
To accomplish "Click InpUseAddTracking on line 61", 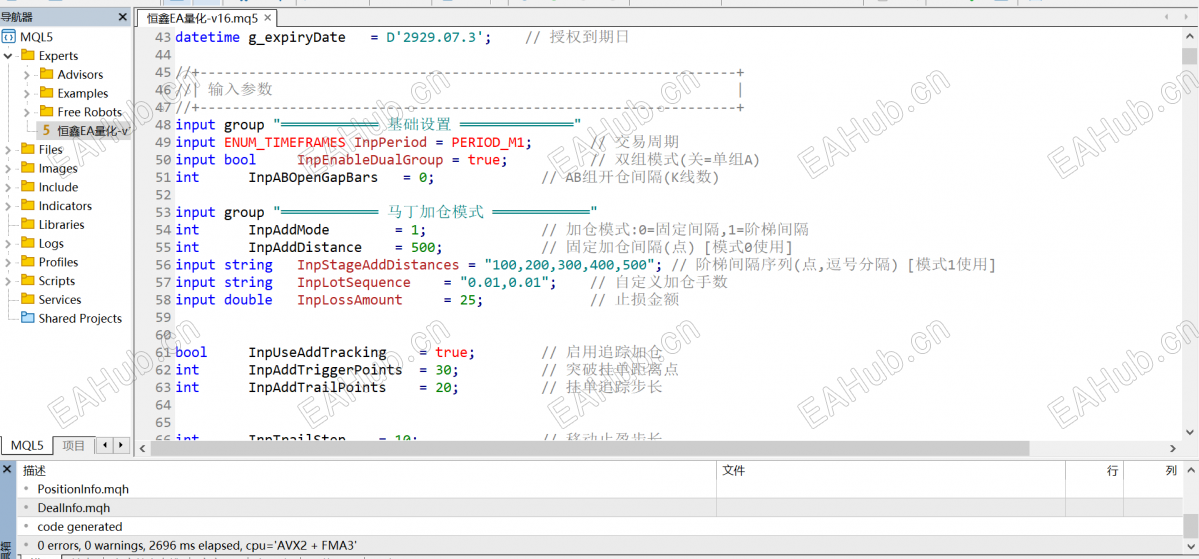I will click(317, 353).
